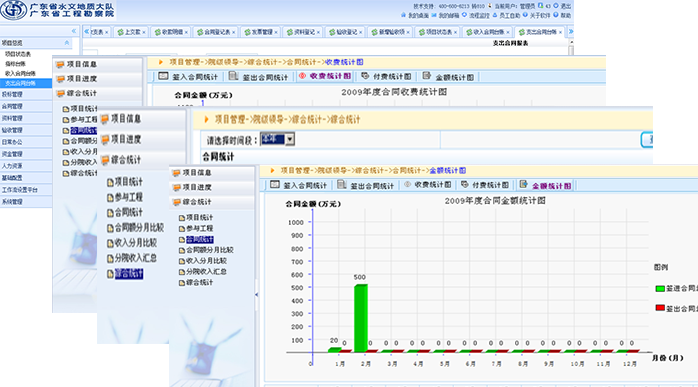This screenshot has height=387, width=698.
Task: Open 综合统计 panel in 收费统计图 window
Action: point(98,94)
